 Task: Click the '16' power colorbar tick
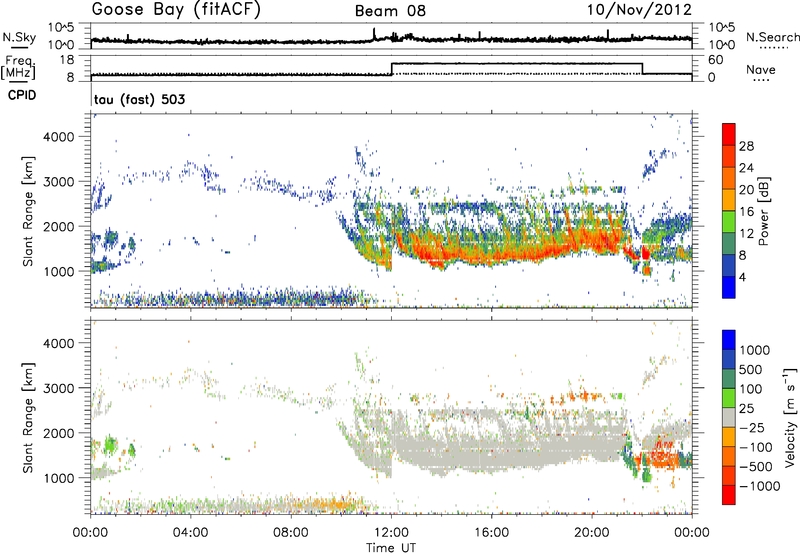pos(746,212)
